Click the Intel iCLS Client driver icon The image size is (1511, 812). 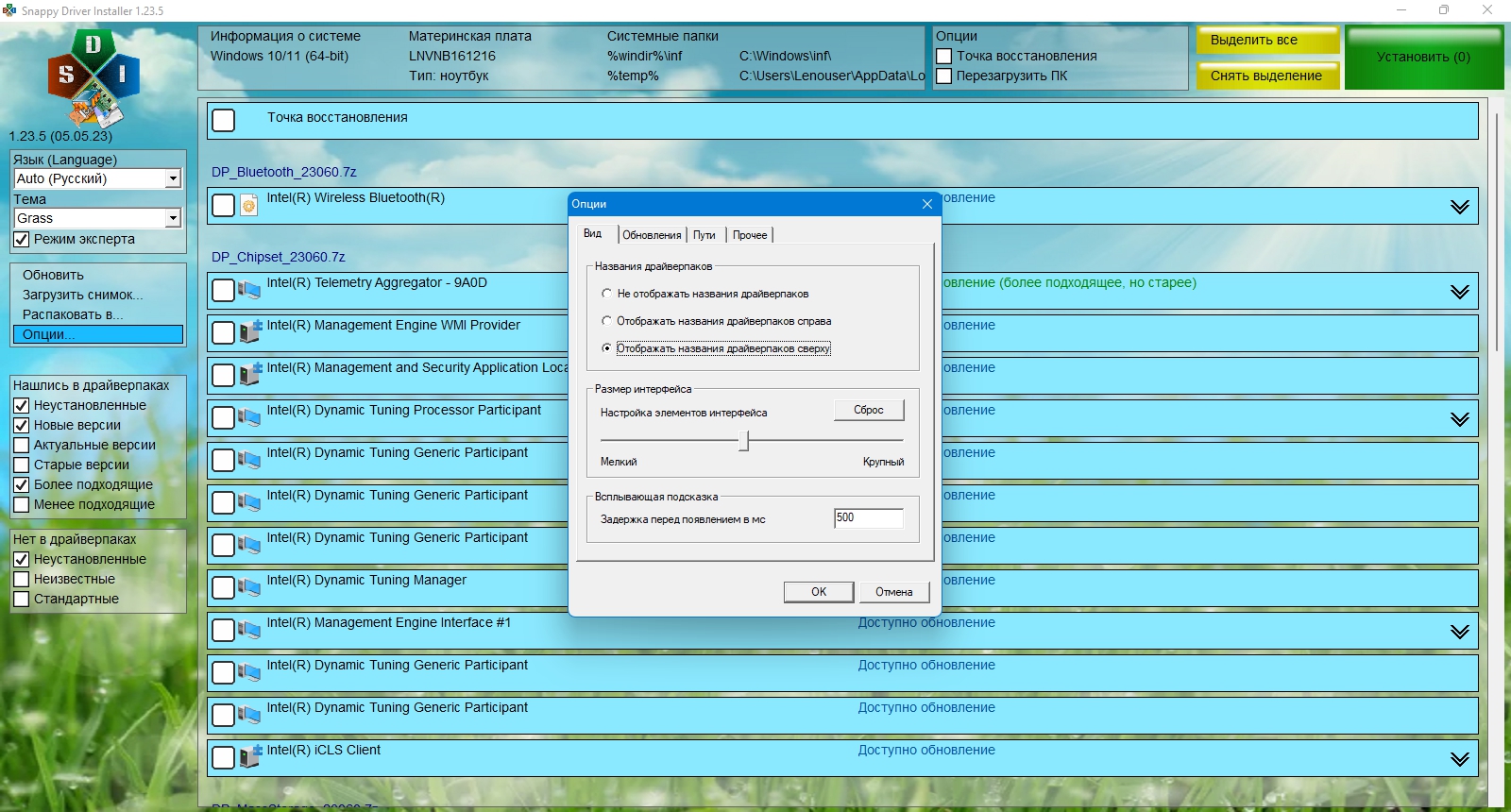249,757
